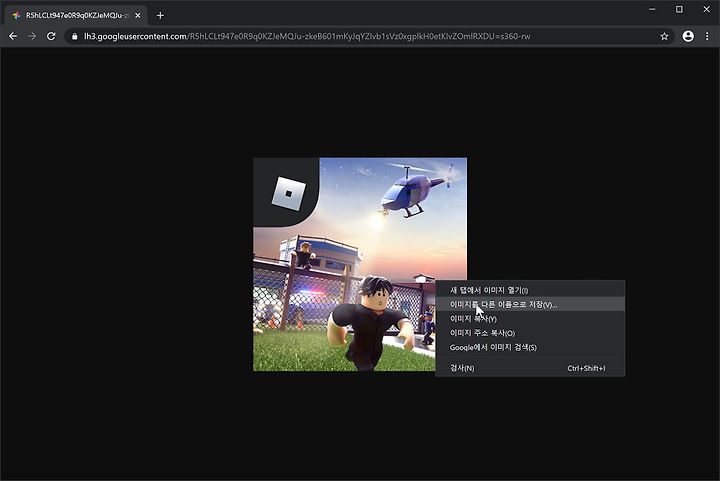The width and height of the screenshot is (720, 481).
Task: Open the Chrome profile avatar icon
Action: [688, 36]
